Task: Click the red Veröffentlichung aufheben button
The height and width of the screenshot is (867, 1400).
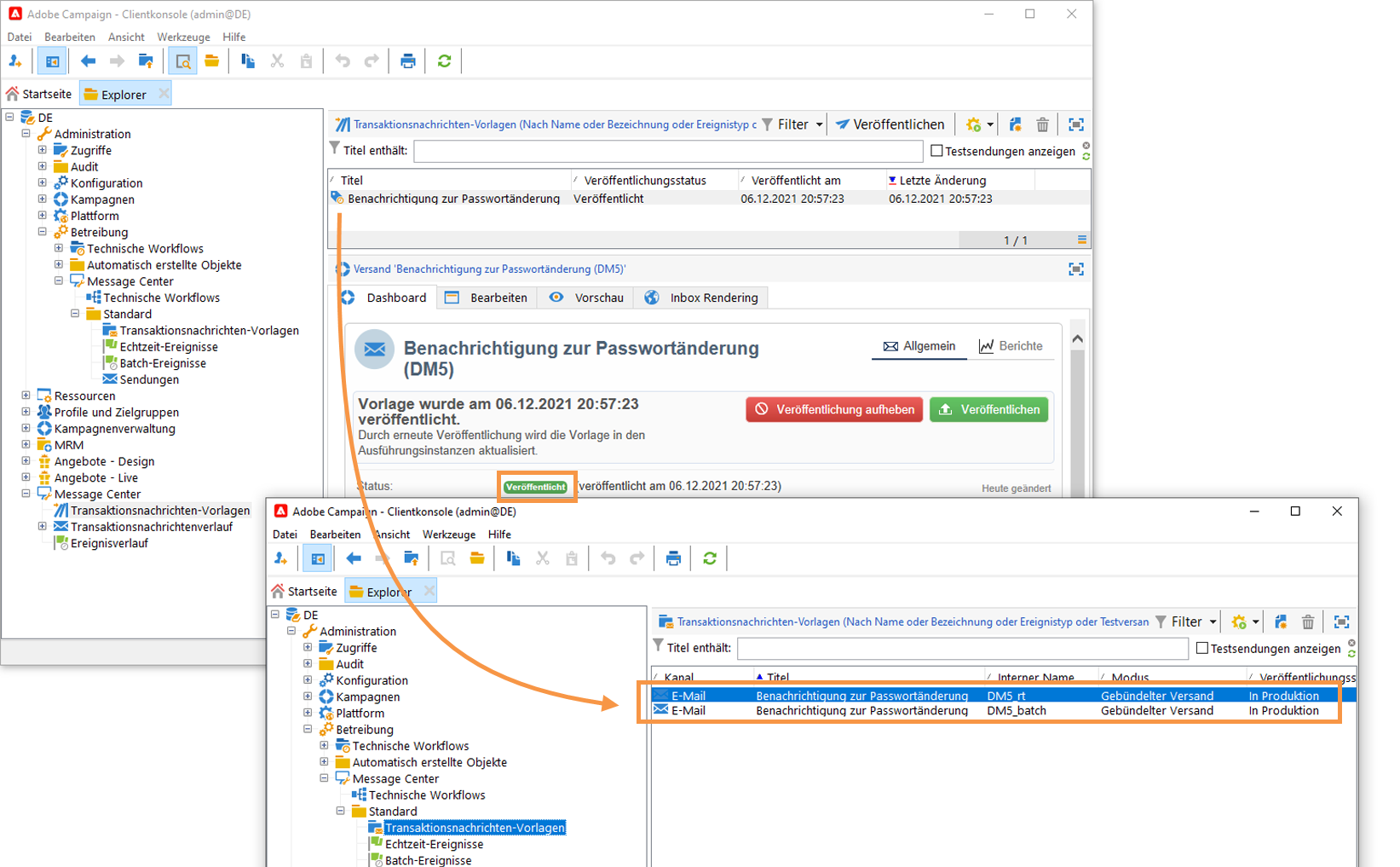Action: [x=834, y=410]
